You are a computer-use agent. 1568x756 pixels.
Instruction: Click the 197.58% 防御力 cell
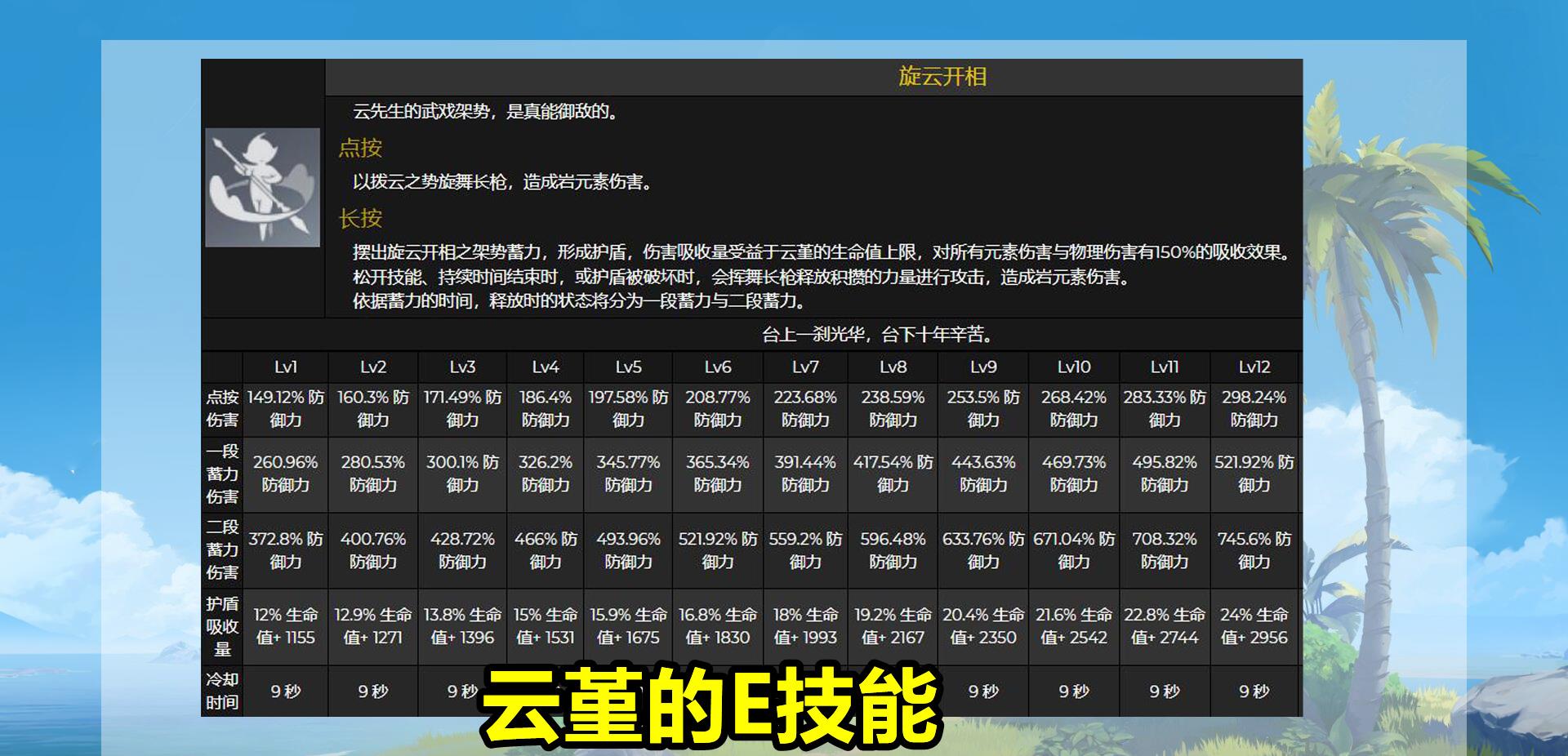click(x=628, y=409)
